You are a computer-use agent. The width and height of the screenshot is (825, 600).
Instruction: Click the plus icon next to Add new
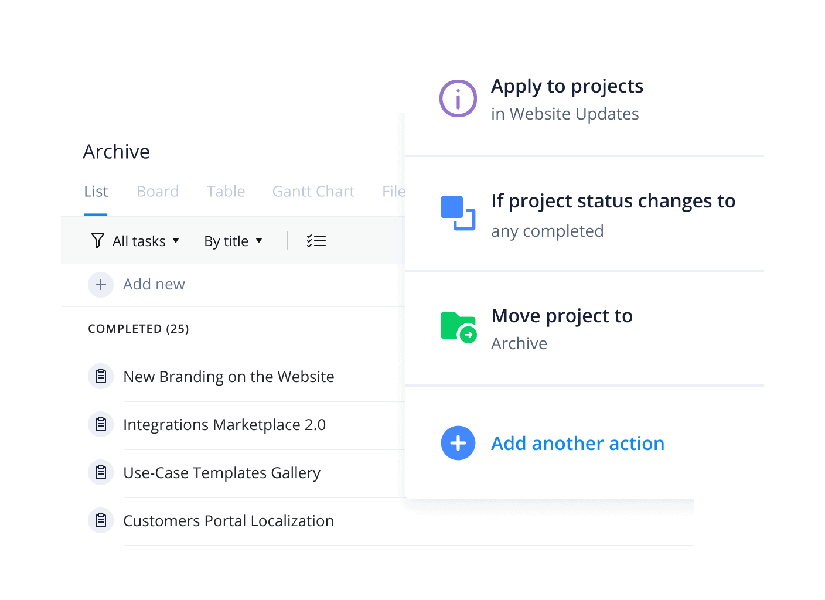coord(100,284)
